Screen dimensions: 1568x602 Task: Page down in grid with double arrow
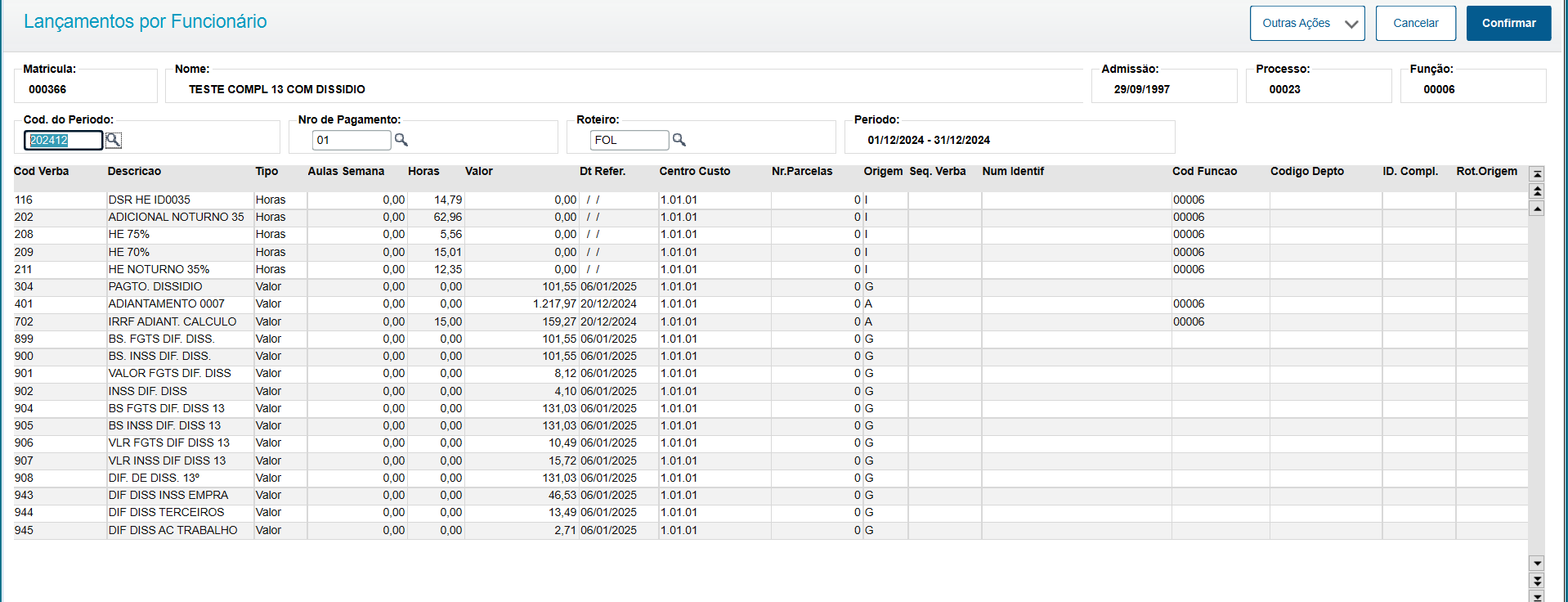[1537, 581]
